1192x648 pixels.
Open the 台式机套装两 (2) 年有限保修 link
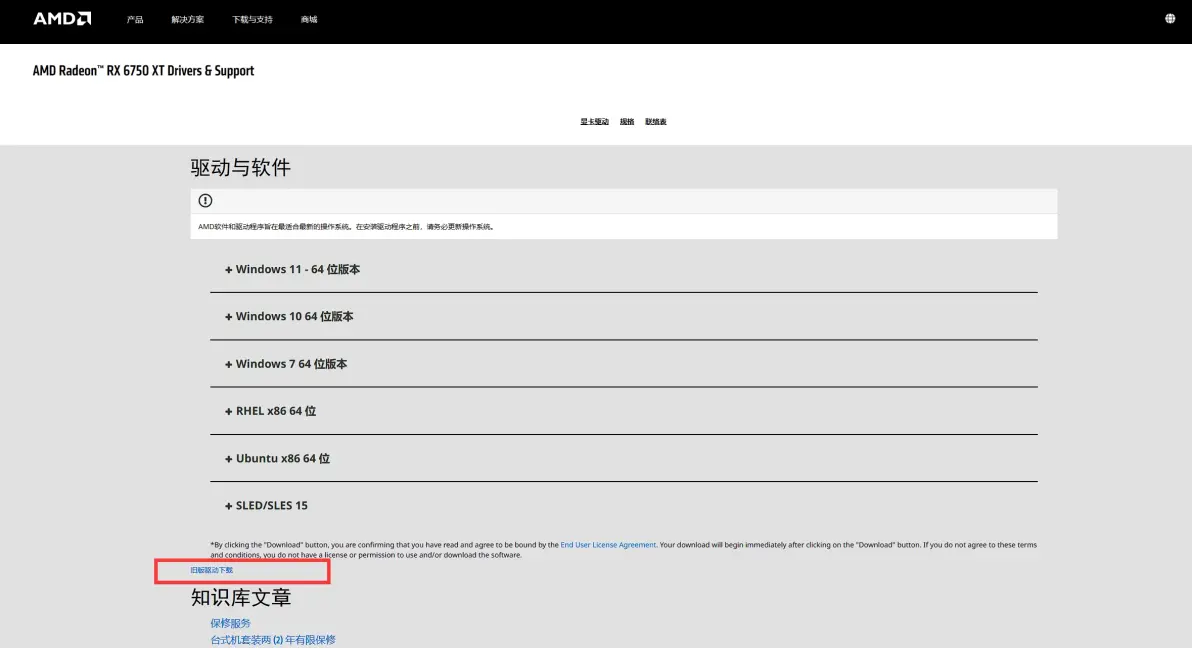pyautogui.click(x=273, y=640)
